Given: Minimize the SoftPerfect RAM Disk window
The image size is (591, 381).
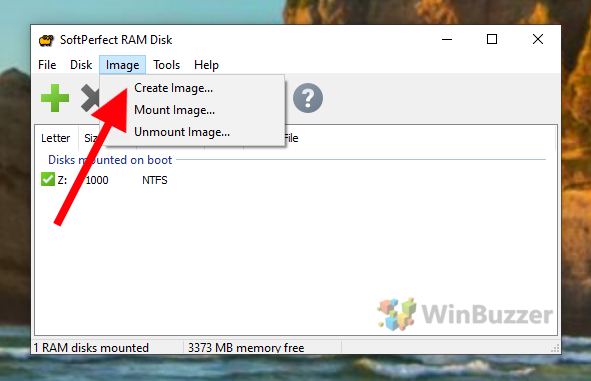Looking at the screenshot, I should point(447,39).
